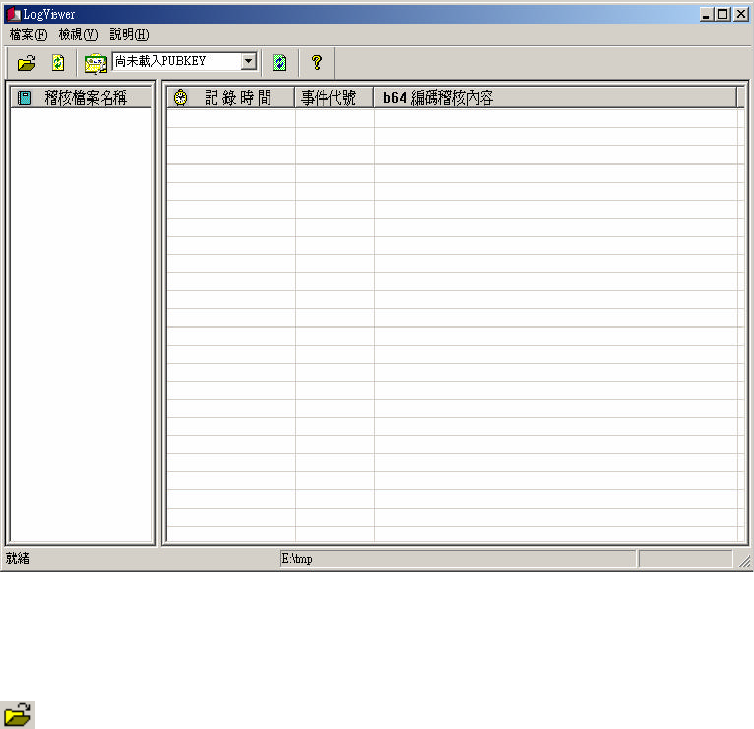The width and height of the screenshot is (754, 729).
Task: Click the 稽核檔案名稱 list header
Action: click(x=81, y=98)
